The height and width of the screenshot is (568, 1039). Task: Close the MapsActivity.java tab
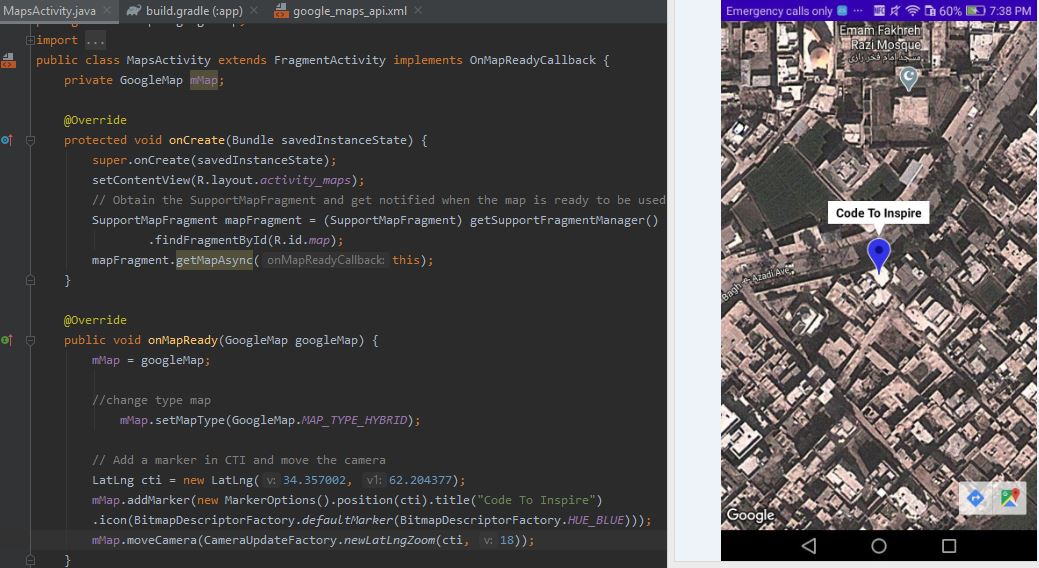pos(107,11)
